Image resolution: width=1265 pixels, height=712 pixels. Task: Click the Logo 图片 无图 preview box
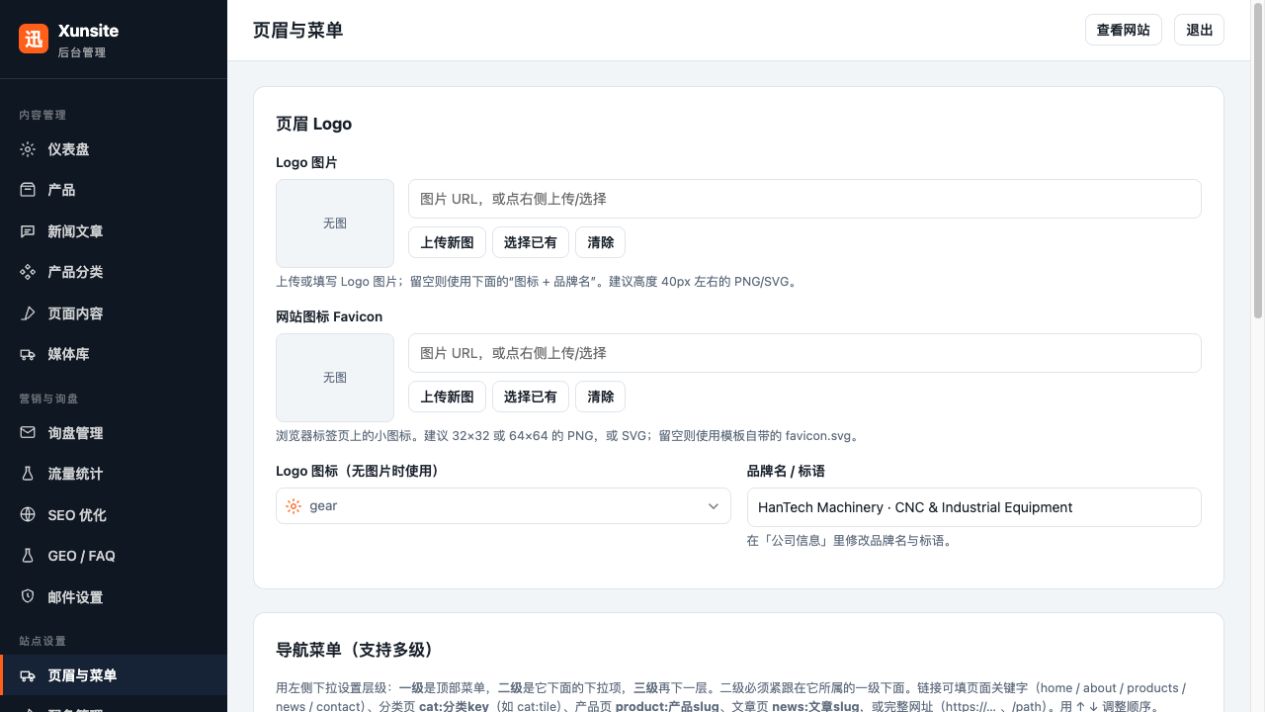[x=335, y=223]
